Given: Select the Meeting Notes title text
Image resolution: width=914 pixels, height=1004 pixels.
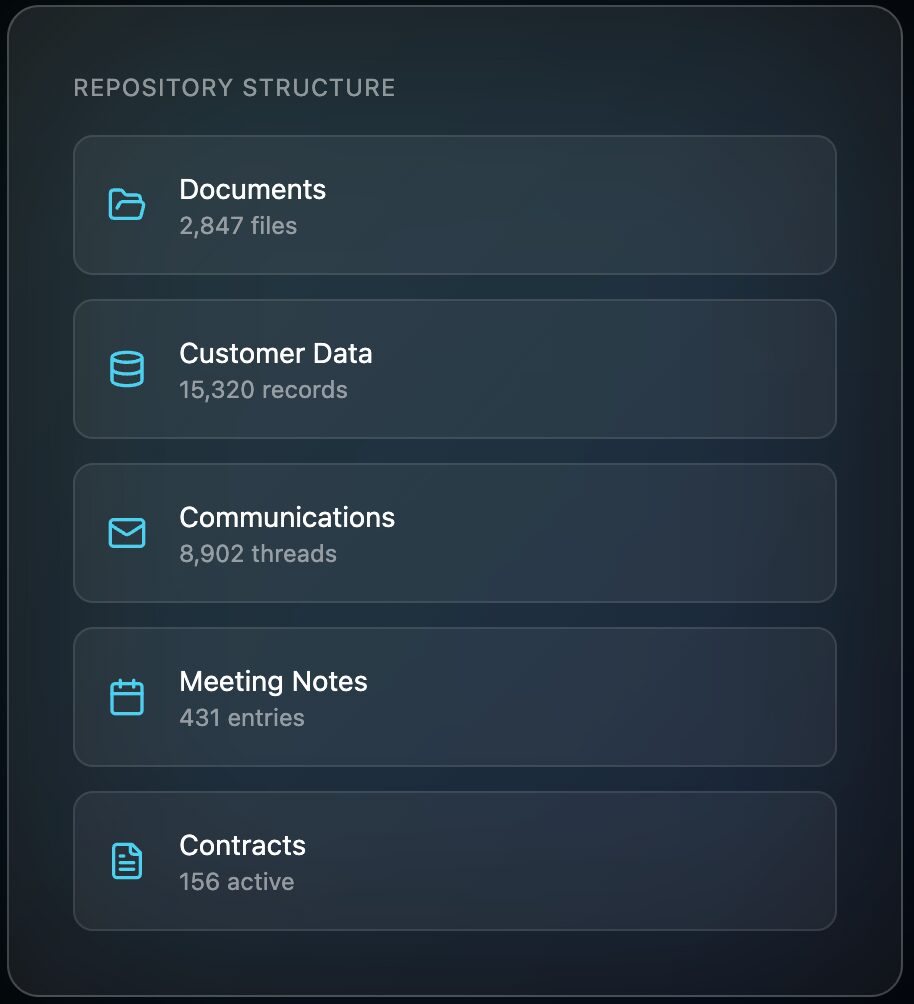Looking at the screenshot, I should [273, 681].
